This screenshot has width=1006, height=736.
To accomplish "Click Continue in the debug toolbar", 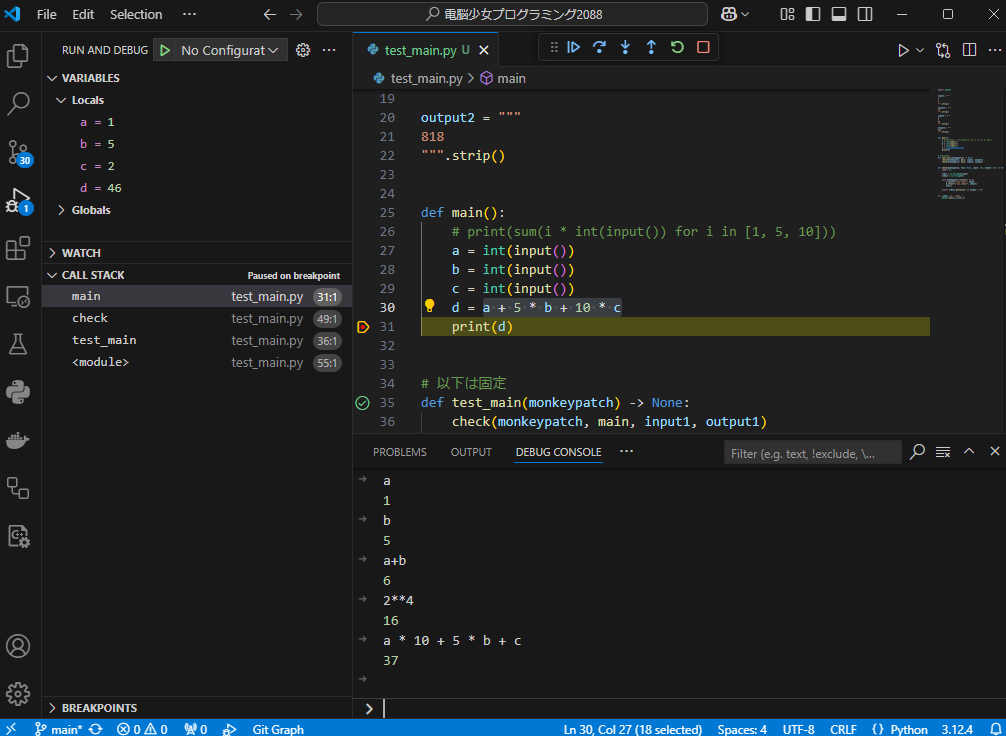I will (x=574, y=47).
